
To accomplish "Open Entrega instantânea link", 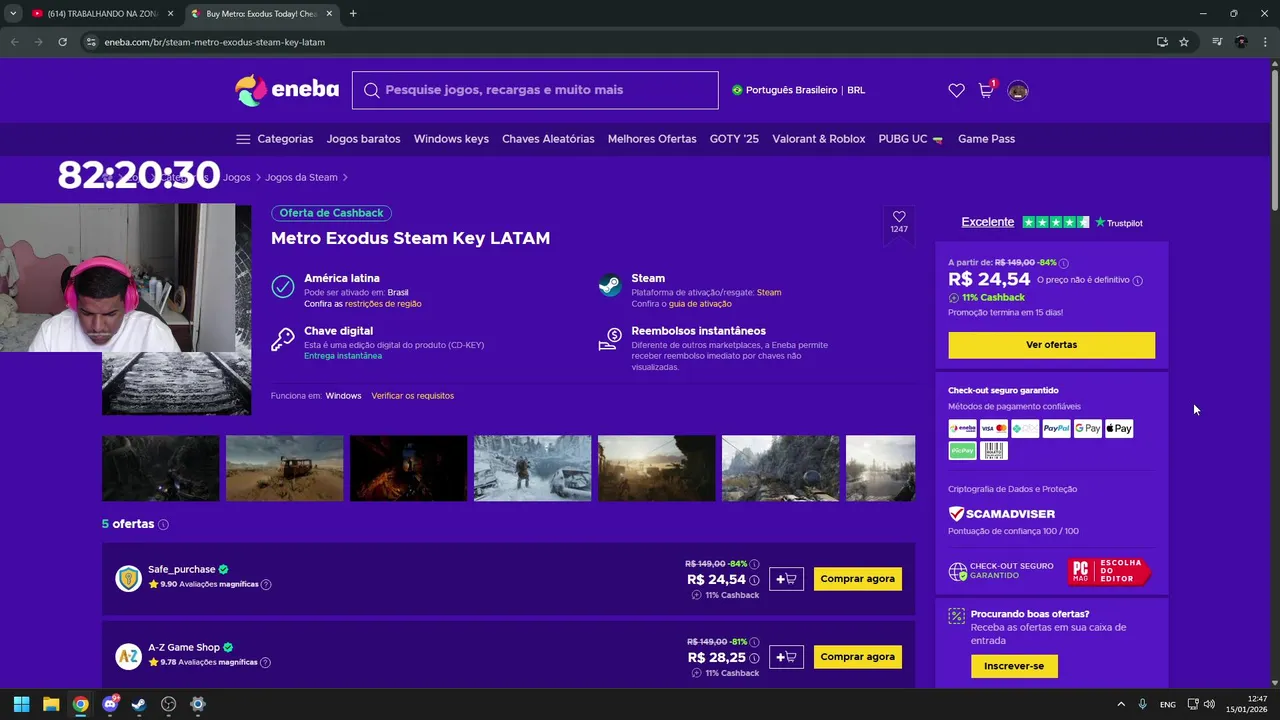I will coord(342,356).
